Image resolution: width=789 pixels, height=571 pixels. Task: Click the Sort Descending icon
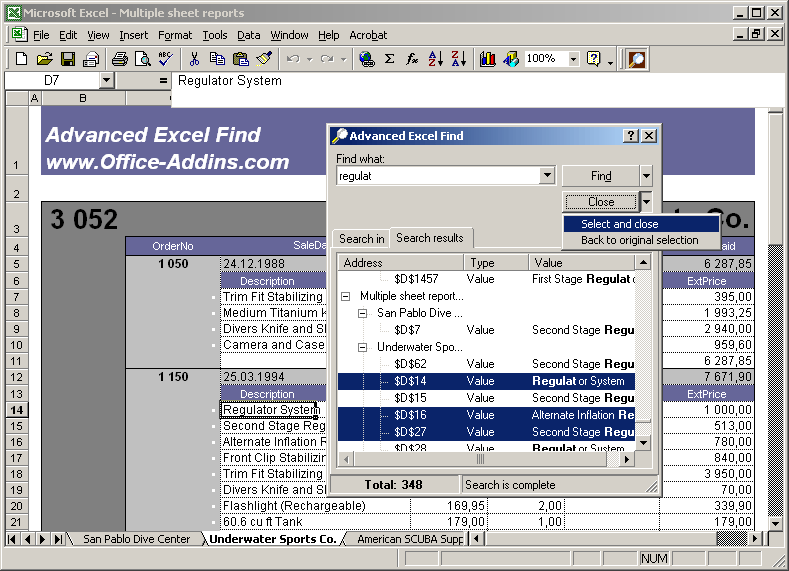(x=458, y=59)
